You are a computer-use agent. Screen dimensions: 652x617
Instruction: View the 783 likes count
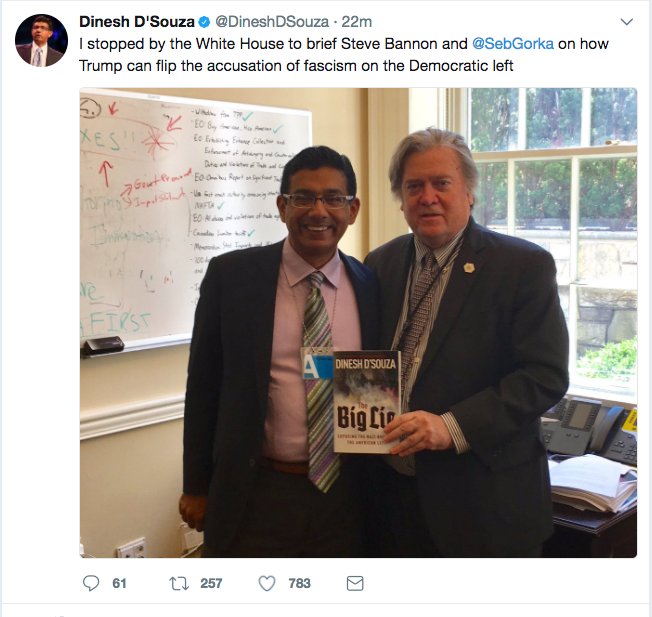pyautogui.click(x=300, y=583)
